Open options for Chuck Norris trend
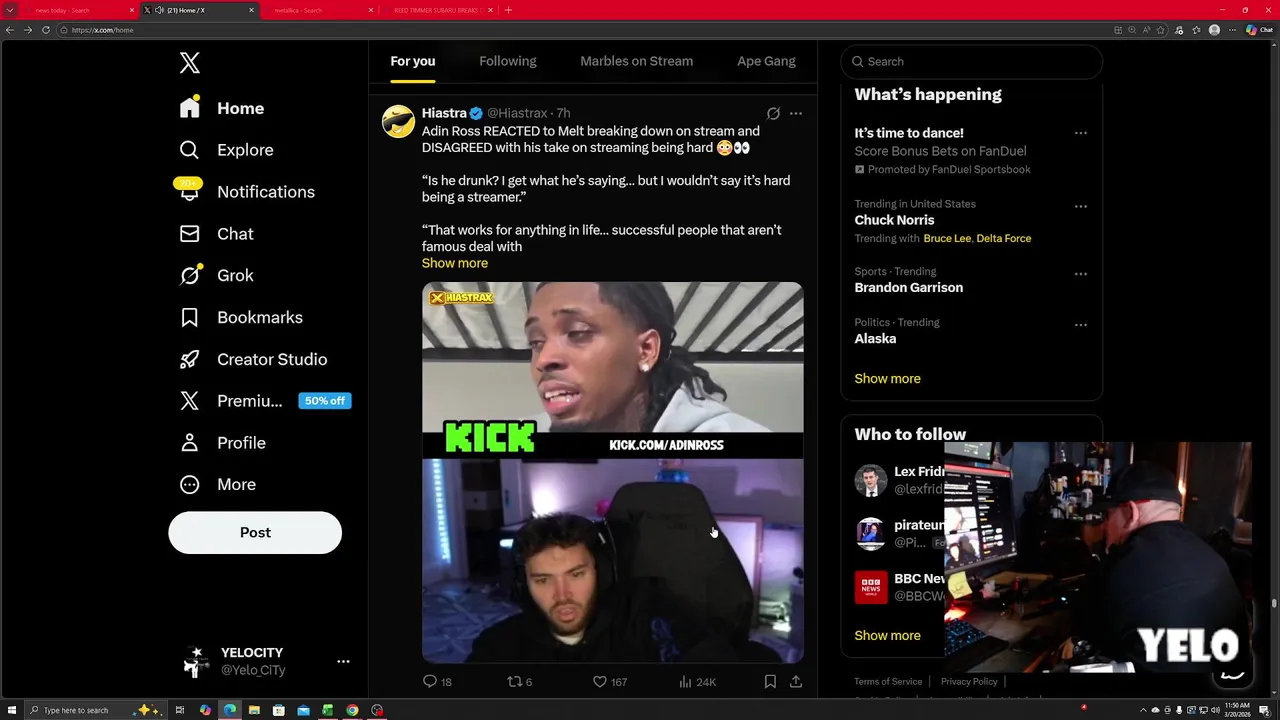 [x=1081, y=207]
